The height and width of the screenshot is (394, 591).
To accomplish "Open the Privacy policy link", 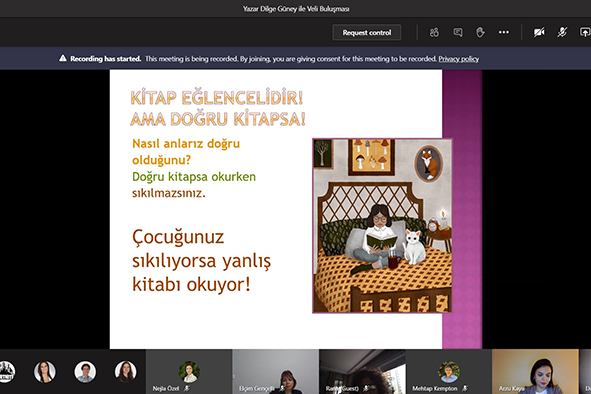I will coord(459,59).
